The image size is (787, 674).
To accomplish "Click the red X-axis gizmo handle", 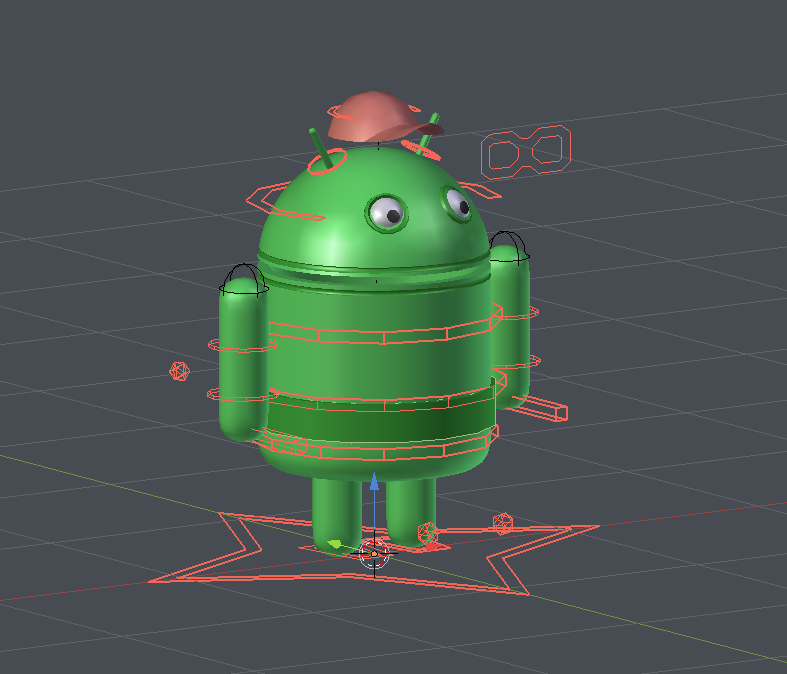I will [430, 546].
